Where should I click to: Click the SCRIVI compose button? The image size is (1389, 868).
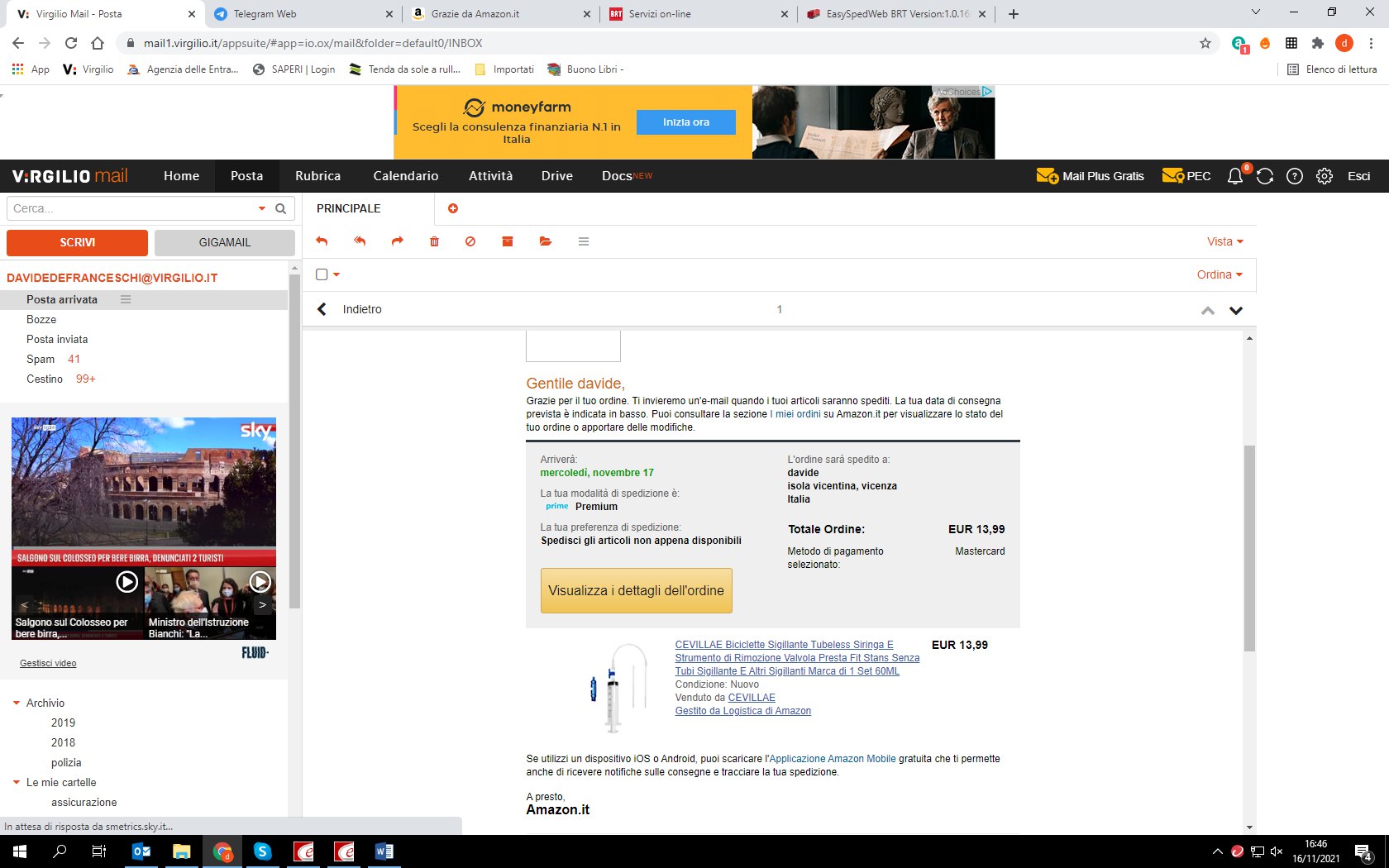tap(77, 242)
